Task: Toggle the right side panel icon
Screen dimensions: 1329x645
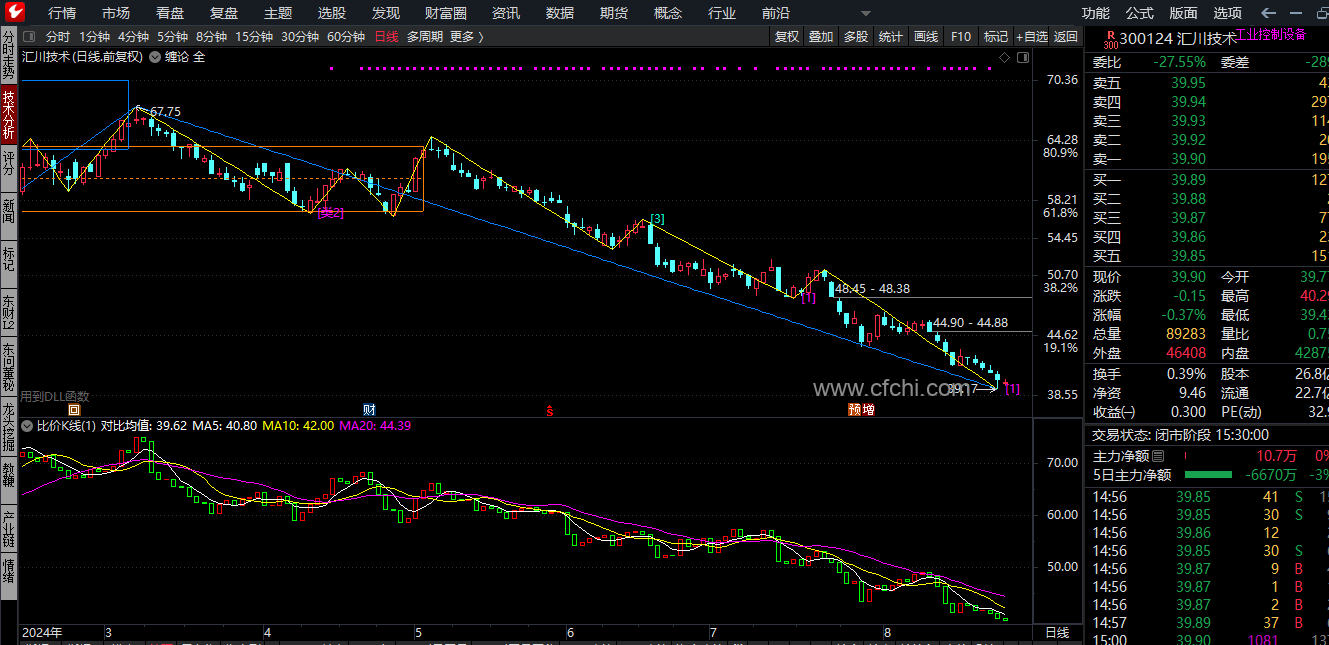Action: coord(1021,57)
